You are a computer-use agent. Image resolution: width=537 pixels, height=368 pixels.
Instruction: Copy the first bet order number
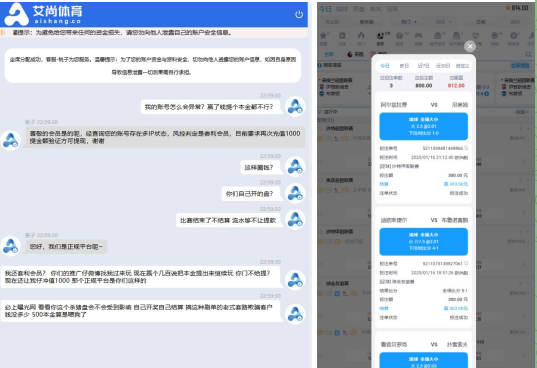tap(466, 148)
